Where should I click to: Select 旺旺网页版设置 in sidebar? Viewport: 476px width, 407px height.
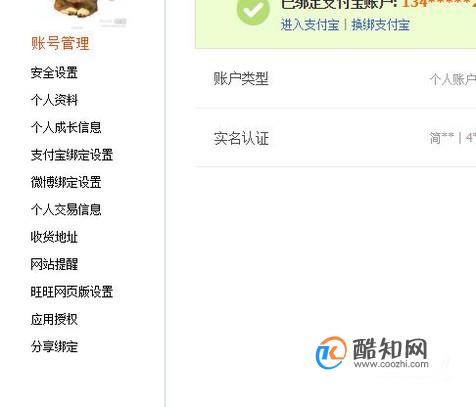pyautogui.click(x=72, y=292)
